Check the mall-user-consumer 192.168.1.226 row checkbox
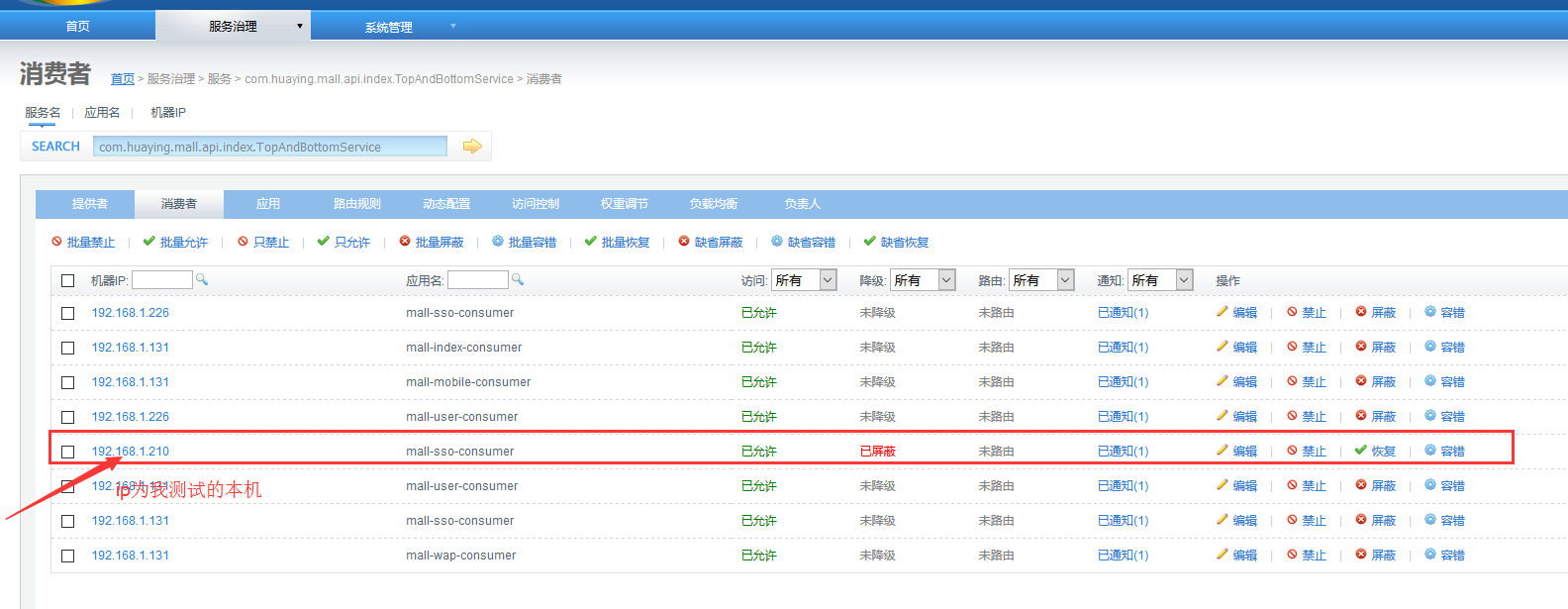 68,417
